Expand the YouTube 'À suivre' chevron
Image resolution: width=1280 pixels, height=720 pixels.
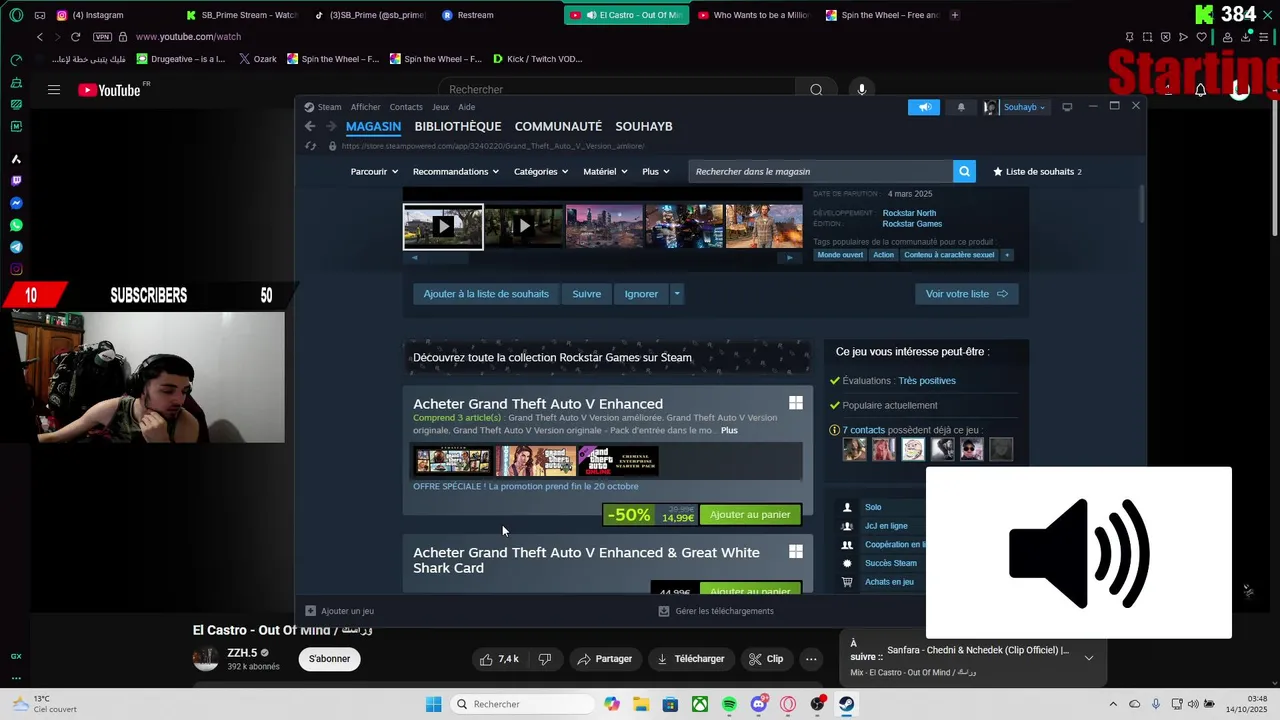(x=1089, y=657)
